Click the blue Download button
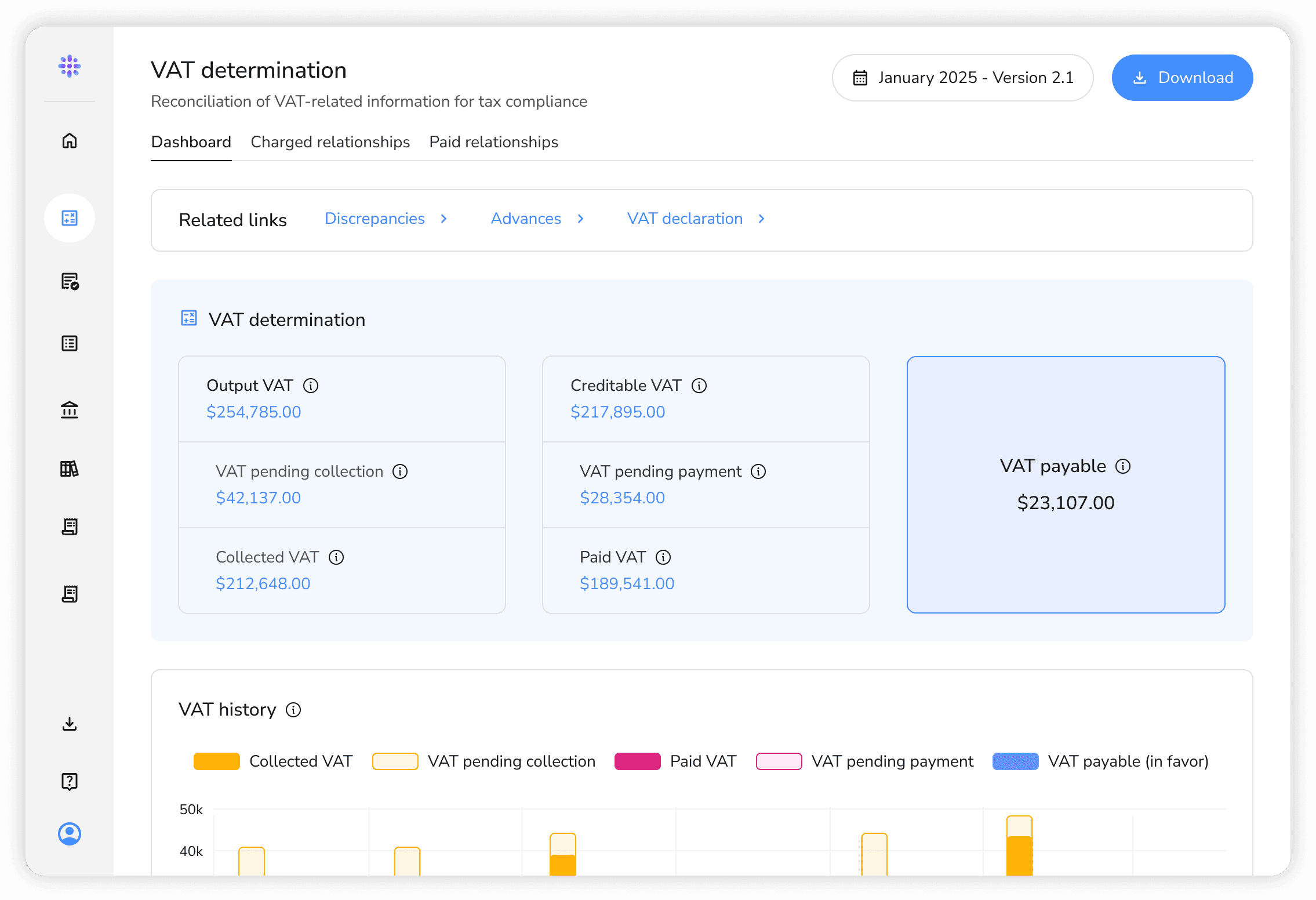Screen dimensions: 1316x900 pos(1182,78)
